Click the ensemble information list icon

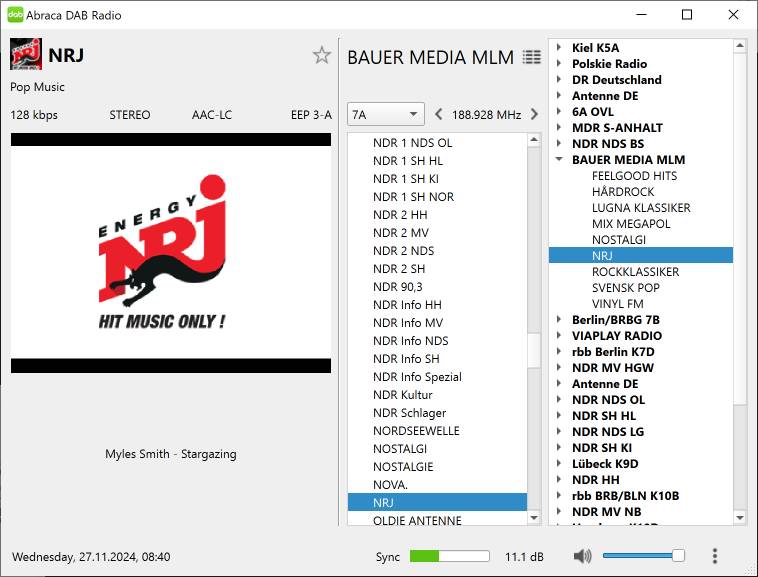pos(532,58)
